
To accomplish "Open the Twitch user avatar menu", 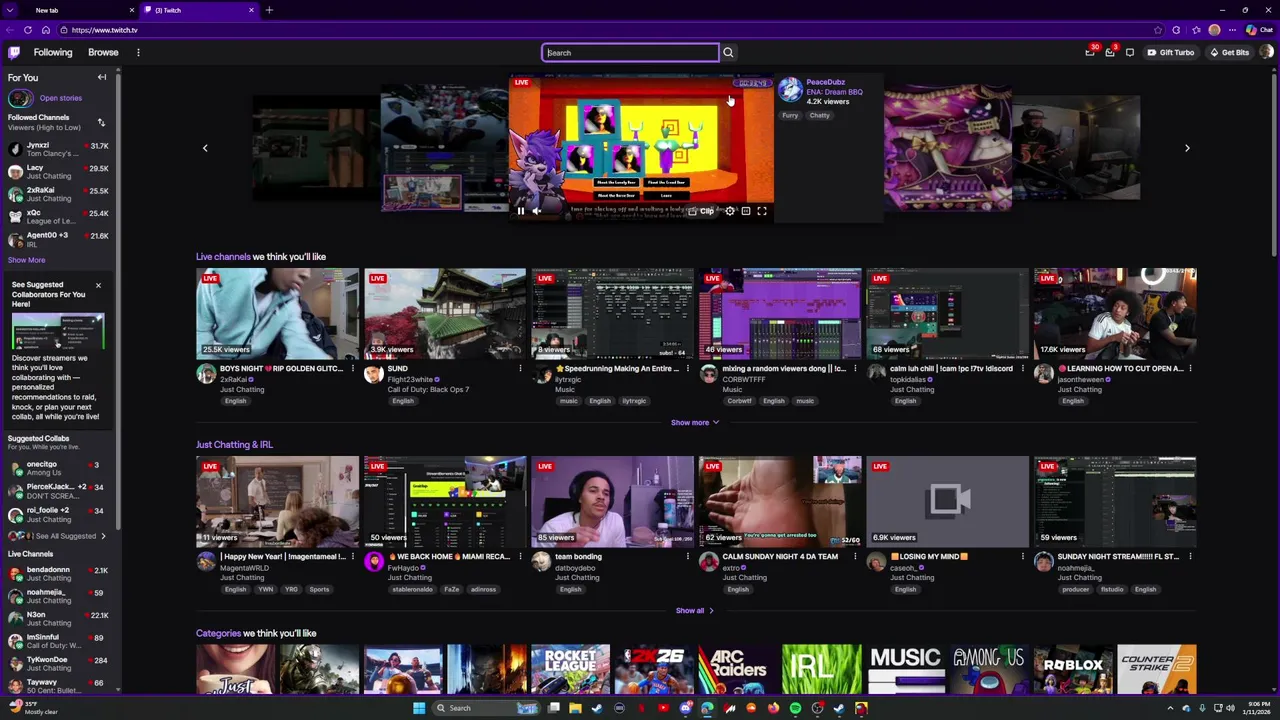I will [1267, 52].
